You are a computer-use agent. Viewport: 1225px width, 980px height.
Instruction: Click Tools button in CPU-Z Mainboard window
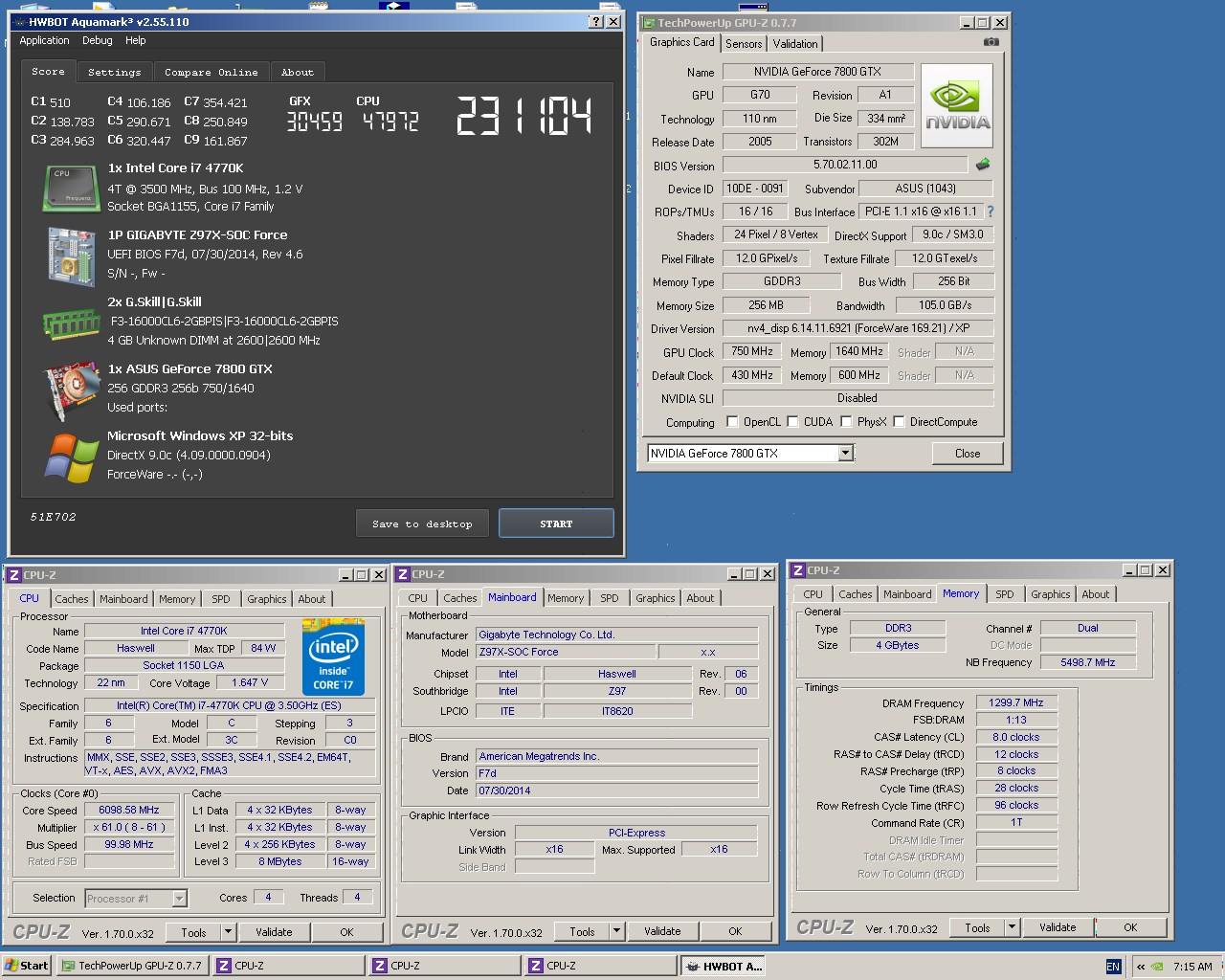tap(582, 931)
